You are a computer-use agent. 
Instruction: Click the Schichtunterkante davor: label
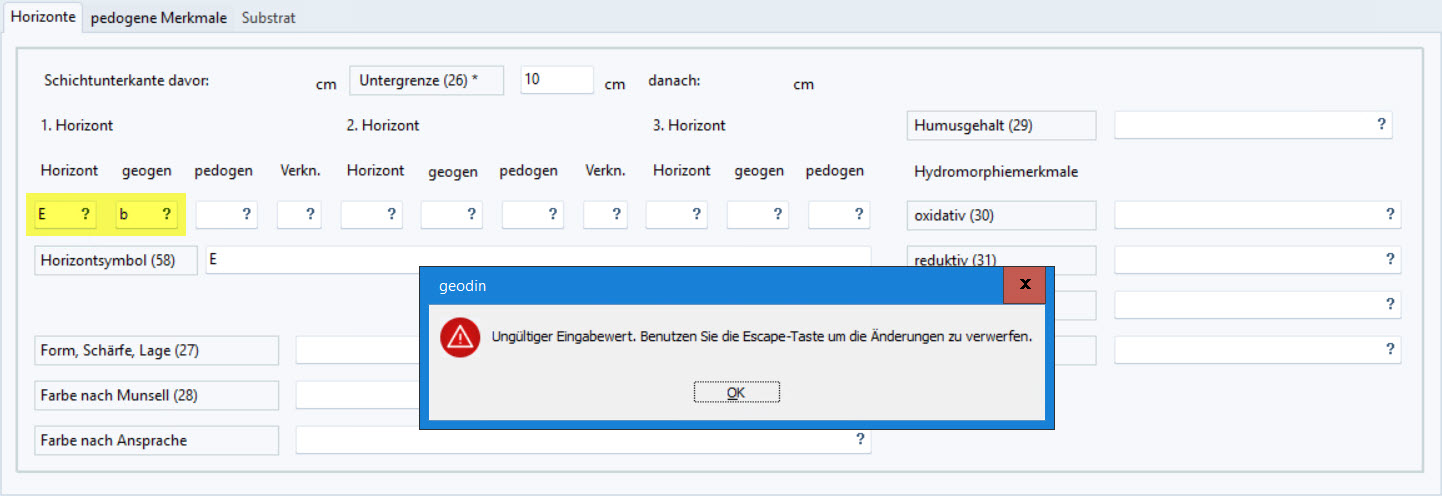point(127,80)
